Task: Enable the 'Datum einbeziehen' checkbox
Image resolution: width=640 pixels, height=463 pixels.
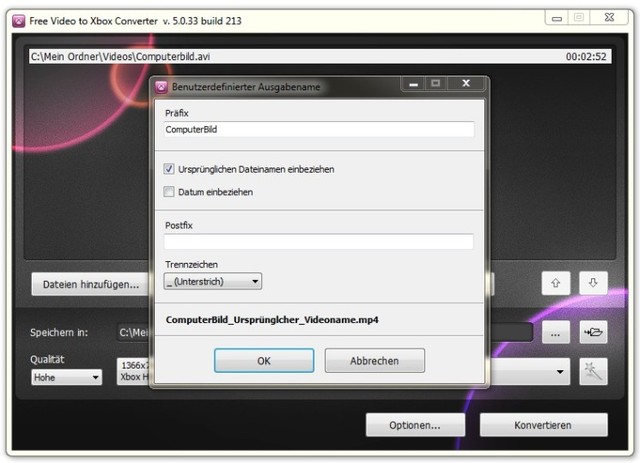Action: point(169,192)
